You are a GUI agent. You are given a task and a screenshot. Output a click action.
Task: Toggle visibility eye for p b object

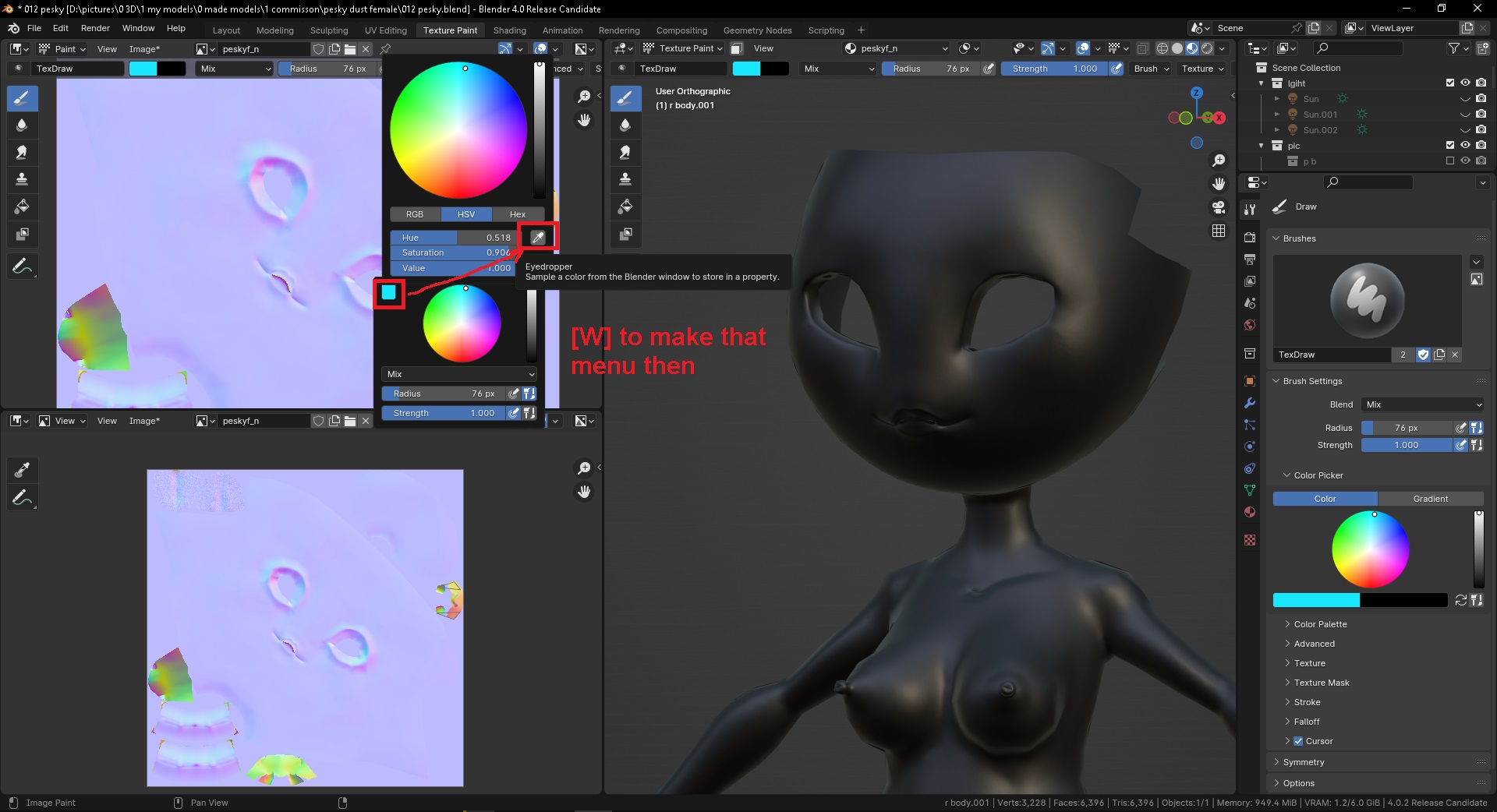[x=1465, y=161]
